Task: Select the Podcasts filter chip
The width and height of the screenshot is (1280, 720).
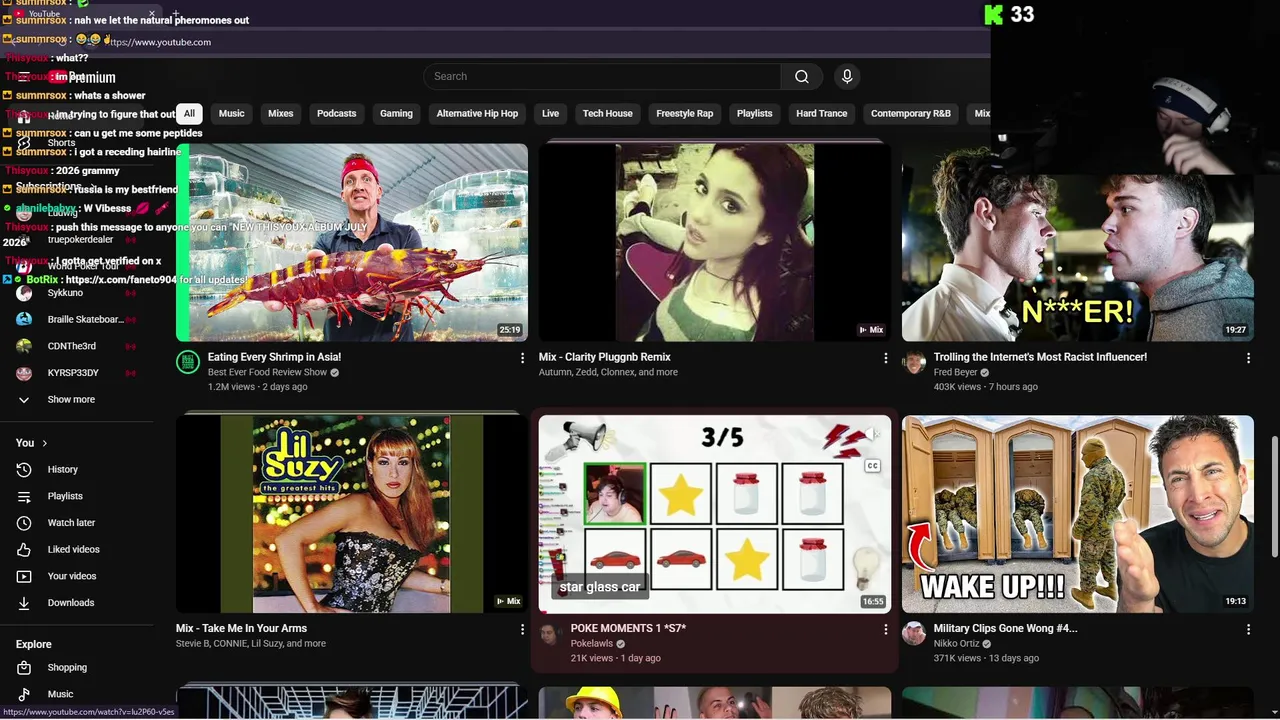Action: tap(337, 113)
